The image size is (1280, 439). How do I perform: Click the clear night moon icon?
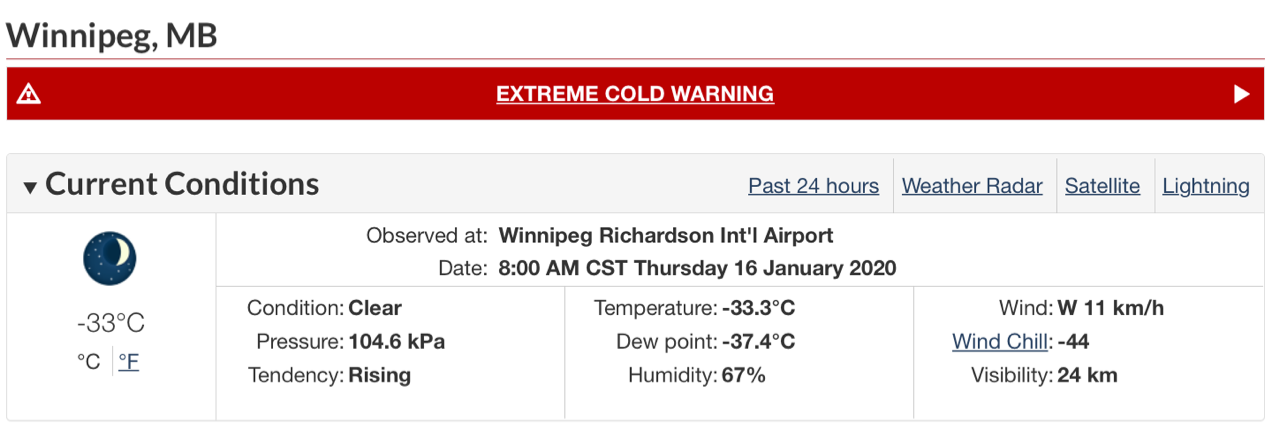[110, 258]
